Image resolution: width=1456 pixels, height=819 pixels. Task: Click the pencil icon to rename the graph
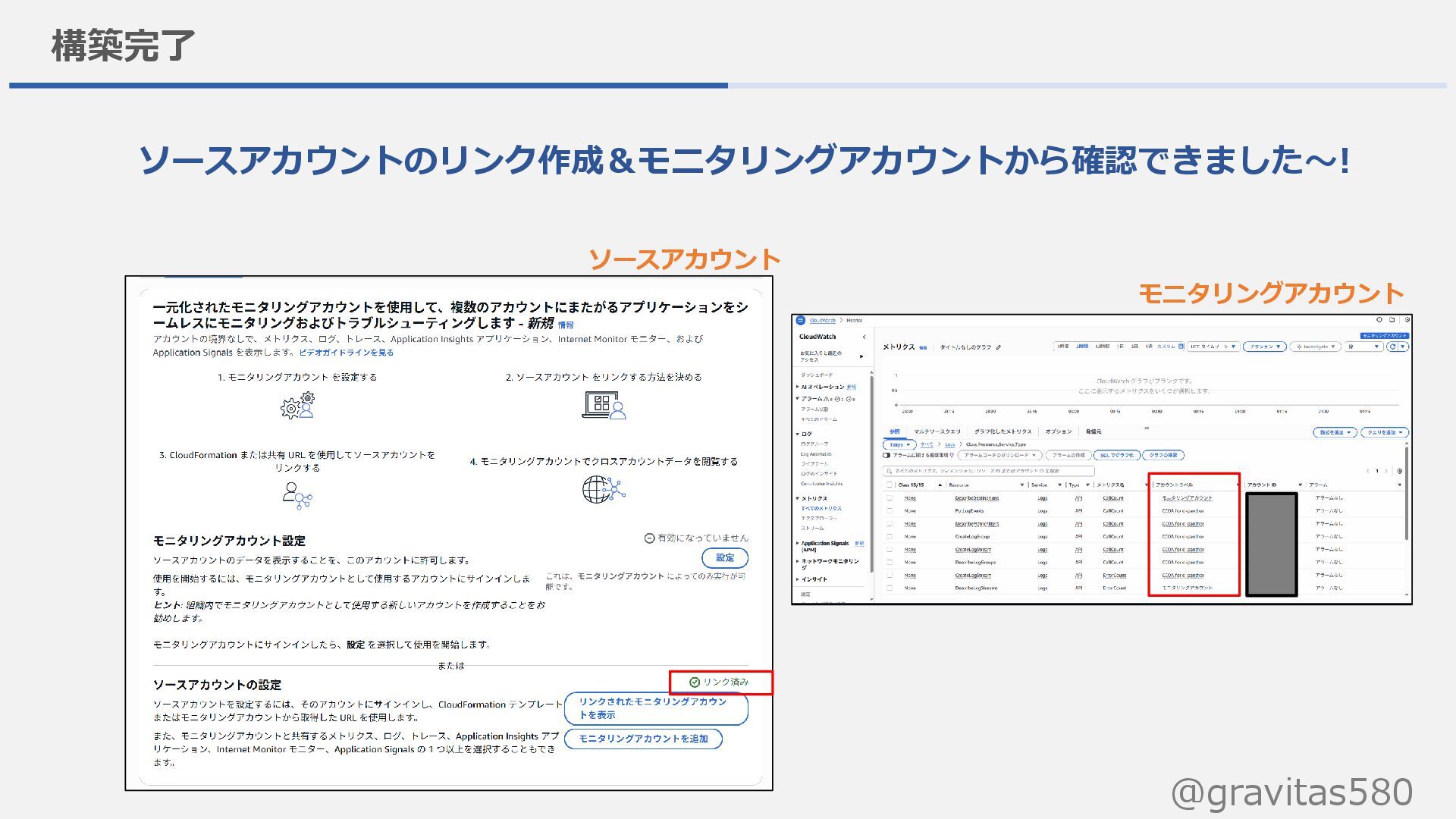(999, 347)
